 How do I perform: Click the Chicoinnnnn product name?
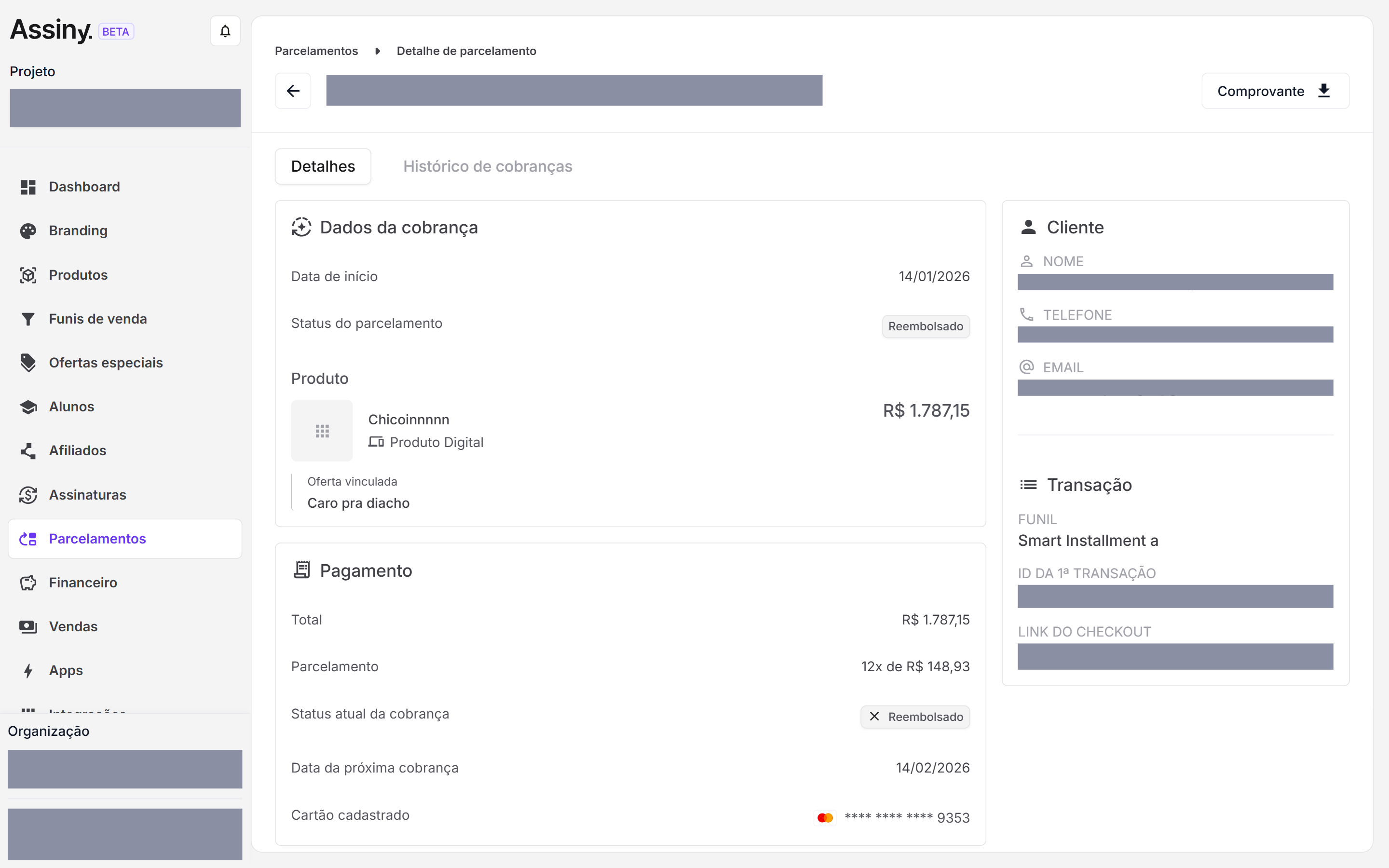409,420
